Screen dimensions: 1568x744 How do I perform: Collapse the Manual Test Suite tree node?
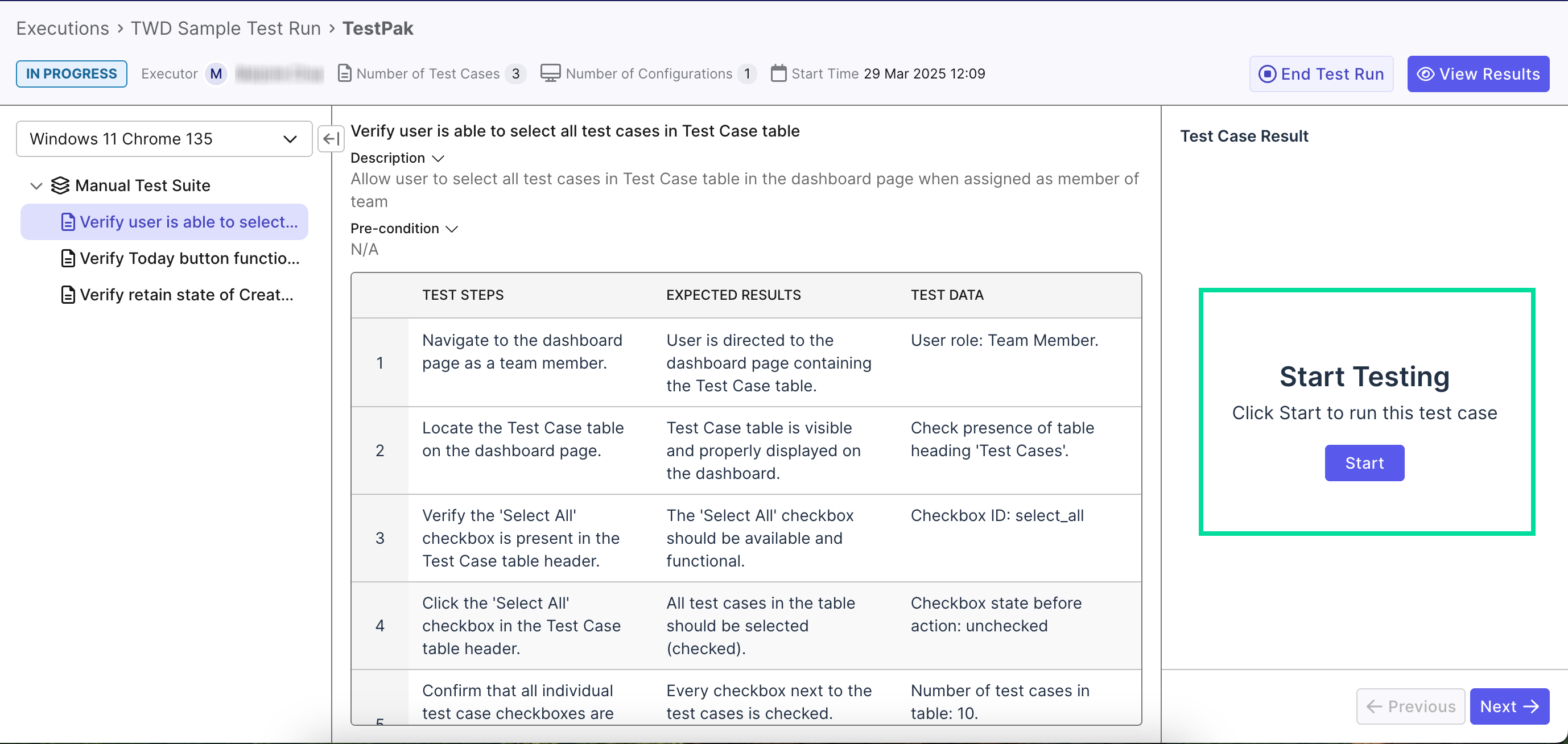coord(36,185)
